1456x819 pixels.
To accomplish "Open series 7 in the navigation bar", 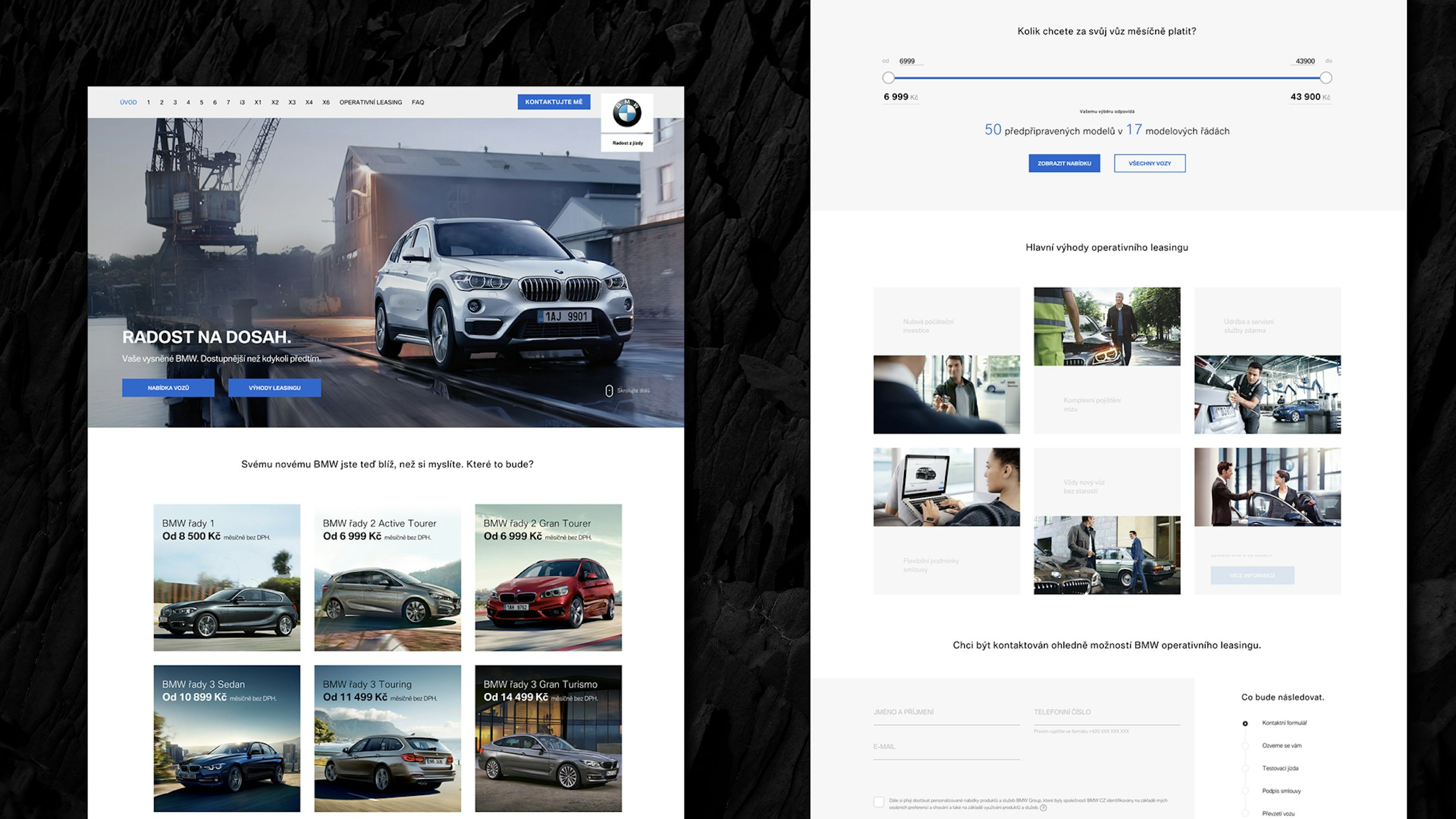I will coord(228,102).
